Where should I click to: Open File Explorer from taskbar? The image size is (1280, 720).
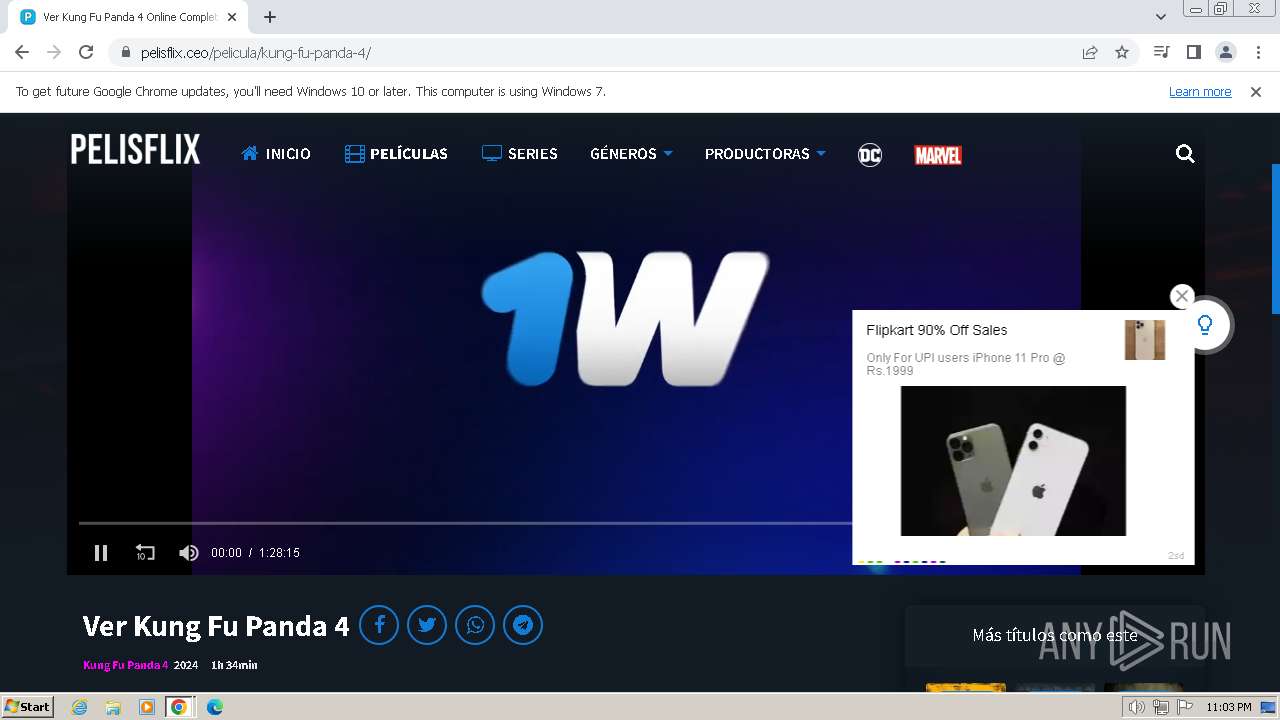(x=113, y=707)
